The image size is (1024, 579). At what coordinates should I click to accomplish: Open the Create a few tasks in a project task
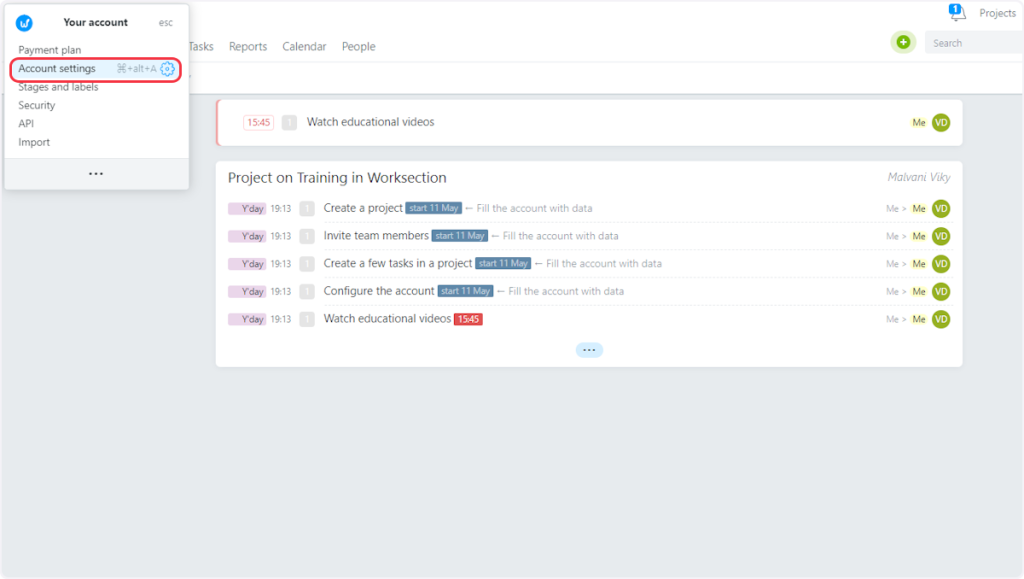pyautogui.click(x=397, y=264)
